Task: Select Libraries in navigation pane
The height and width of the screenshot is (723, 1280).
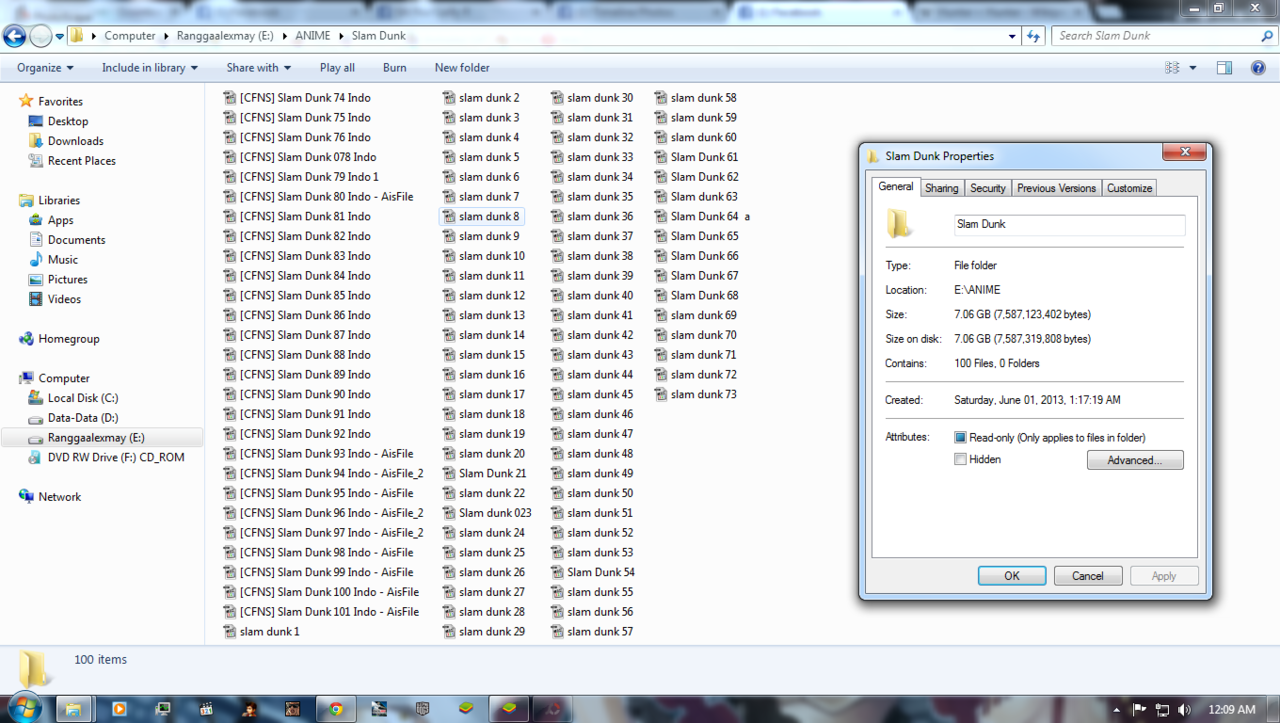Action: coord(59,200)
